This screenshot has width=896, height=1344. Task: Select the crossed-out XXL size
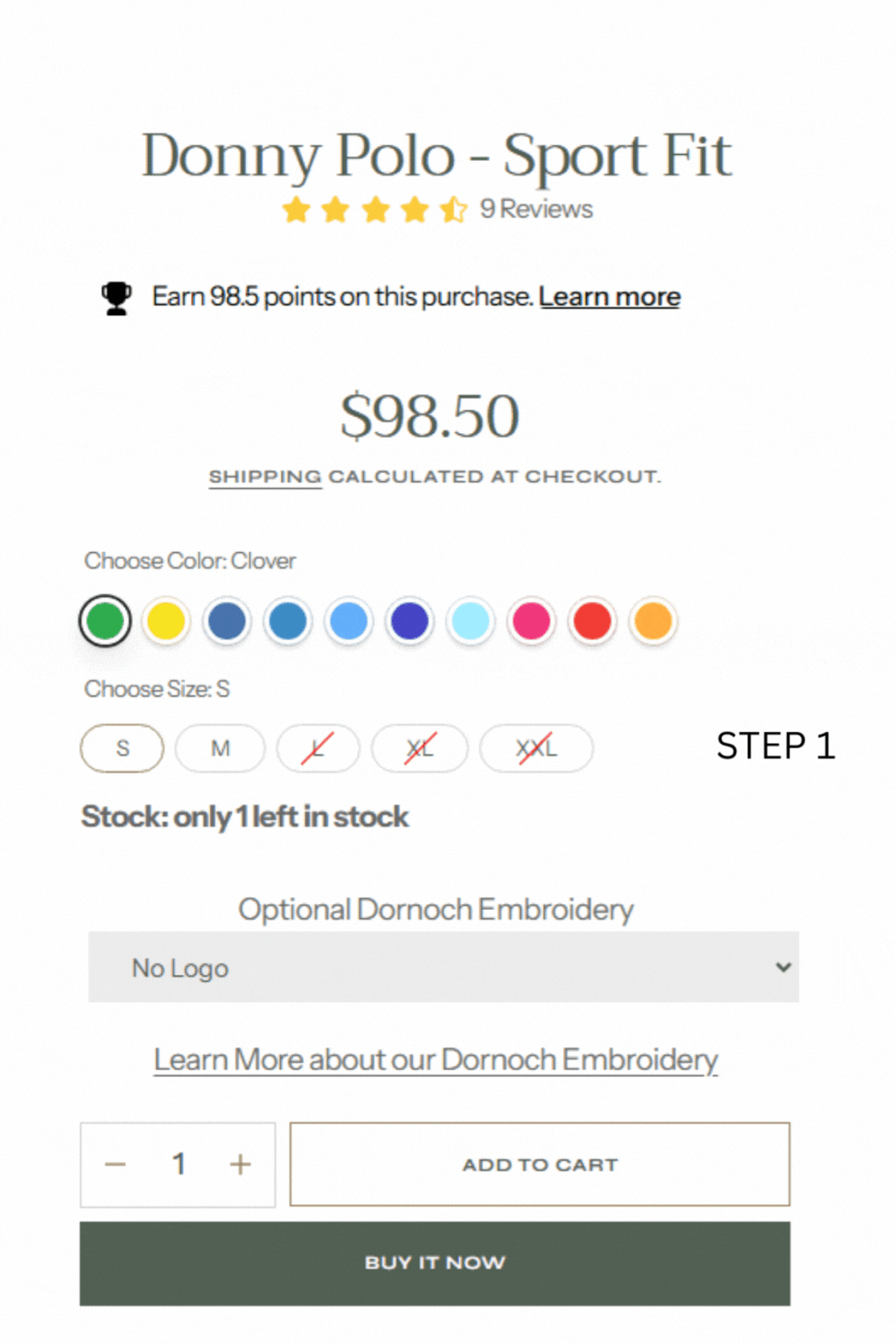[536, 748]
